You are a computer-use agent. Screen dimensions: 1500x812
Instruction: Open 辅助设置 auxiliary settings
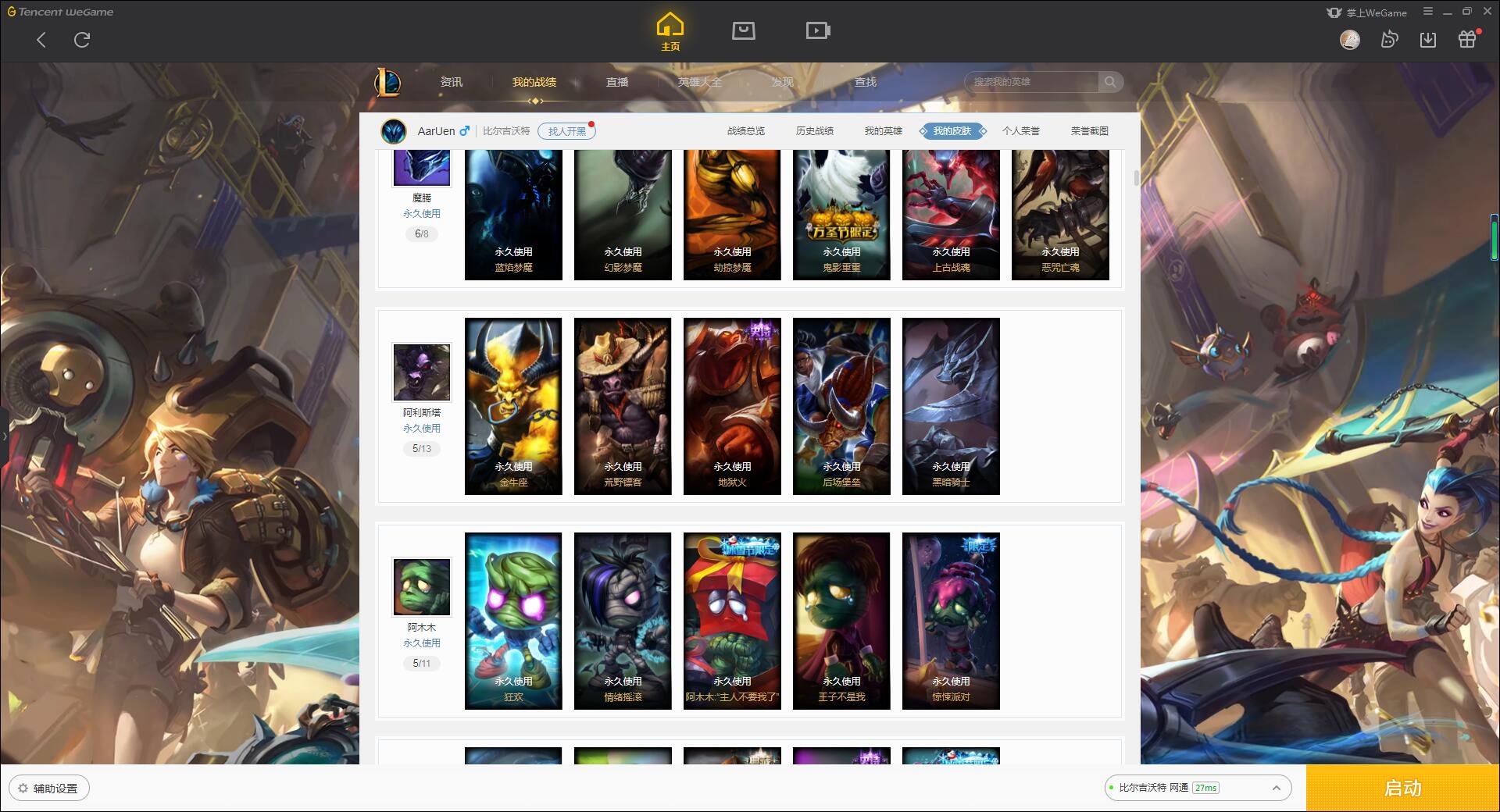(x=49, y=789)
